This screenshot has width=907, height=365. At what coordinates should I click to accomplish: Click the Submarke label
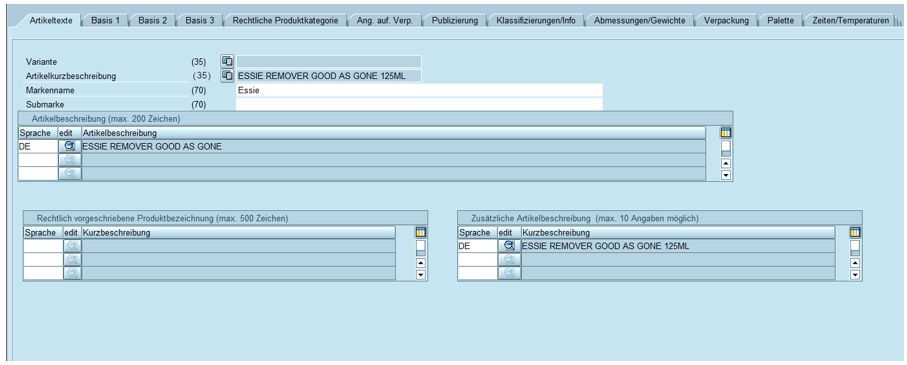(x=45, y=105)
